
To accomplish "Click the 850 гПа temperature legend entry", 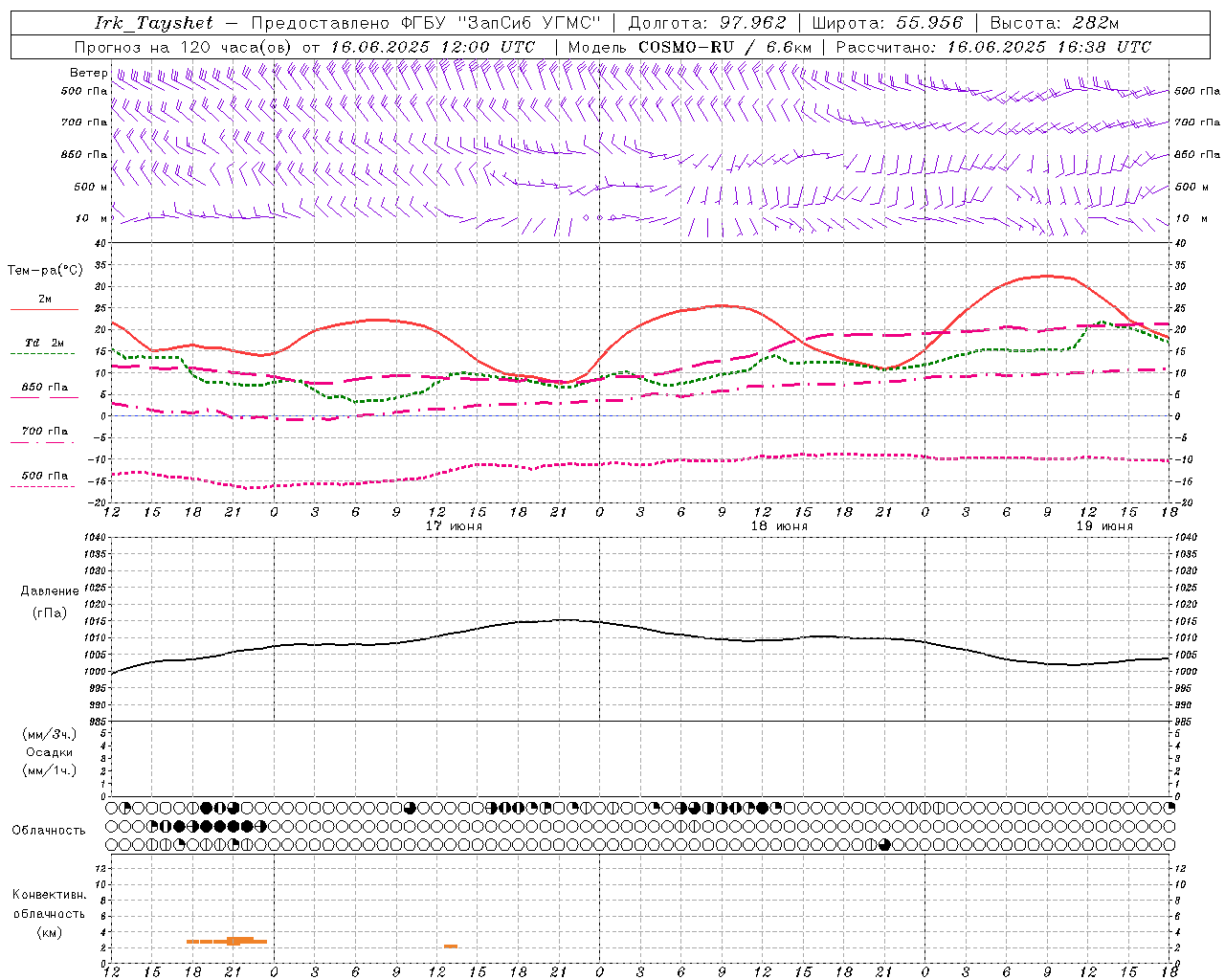I will point(45,388).
